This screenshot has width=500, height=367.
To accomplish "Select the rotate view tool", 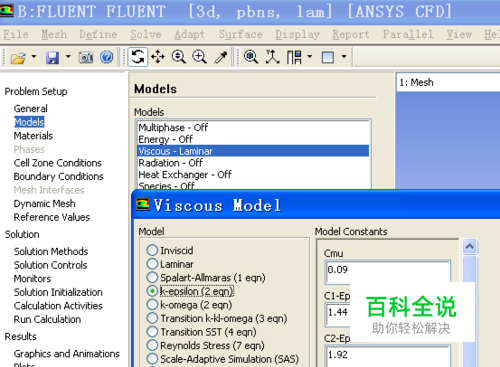I will 138,57.
